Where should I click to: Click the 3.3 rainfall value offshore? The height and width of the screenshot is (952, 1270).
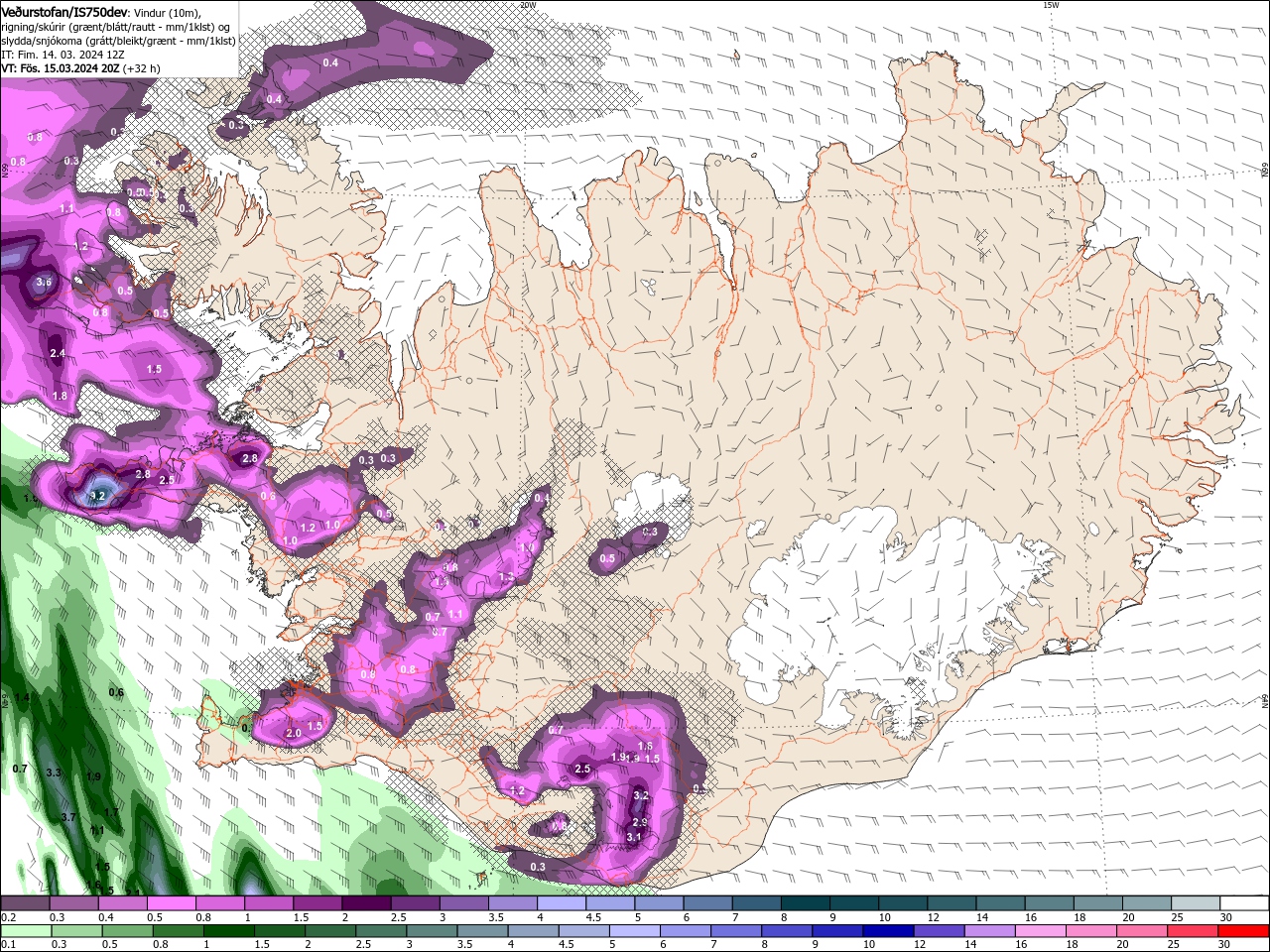[54, 773]
